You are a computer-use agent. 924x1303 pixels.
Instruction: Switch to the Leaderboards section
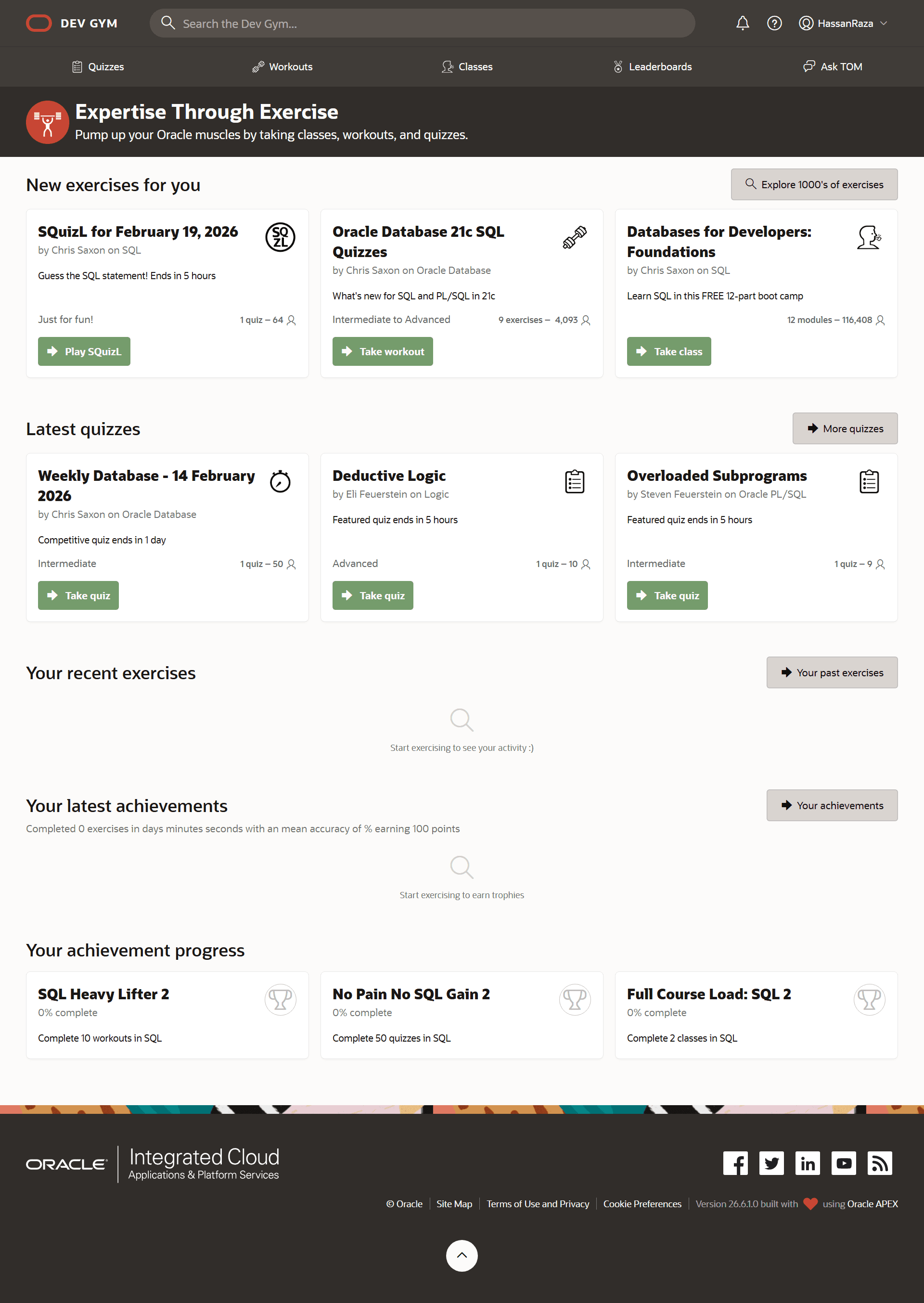(x=652, y=66)
